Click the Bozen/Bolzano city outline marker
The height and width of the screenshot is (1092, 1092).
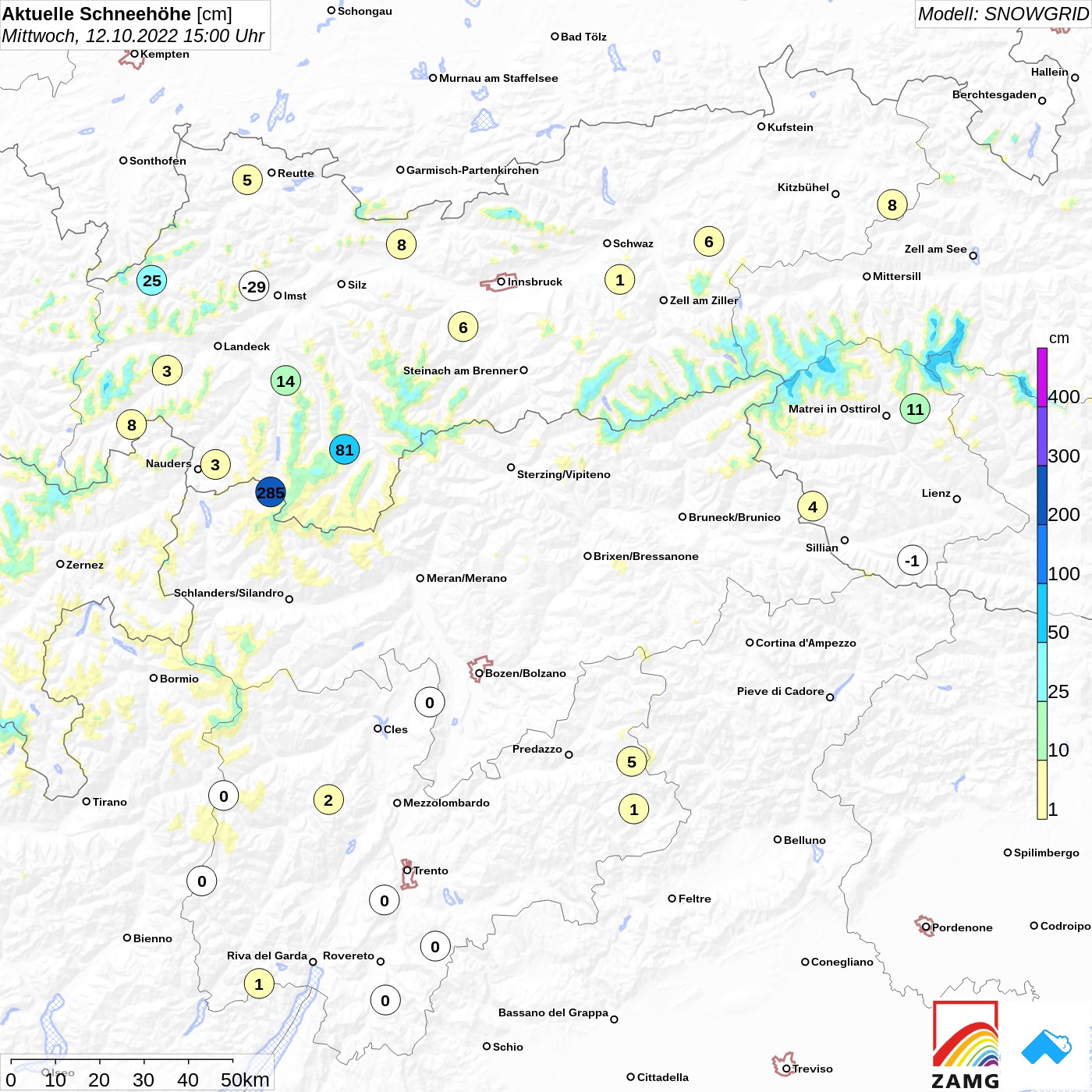[479, 669]
